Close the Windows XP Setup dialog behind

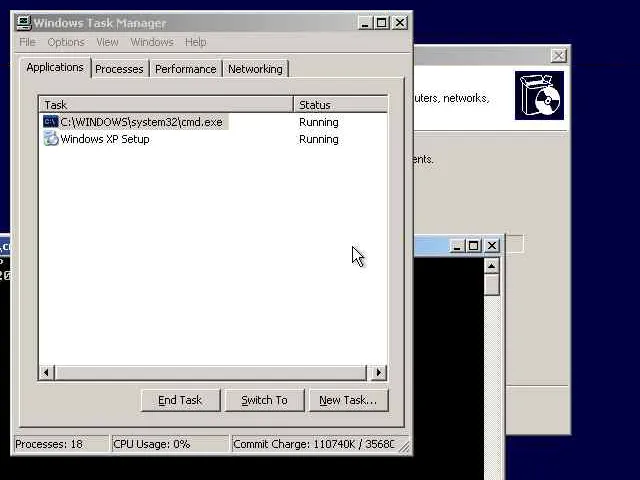coord(558,56)
